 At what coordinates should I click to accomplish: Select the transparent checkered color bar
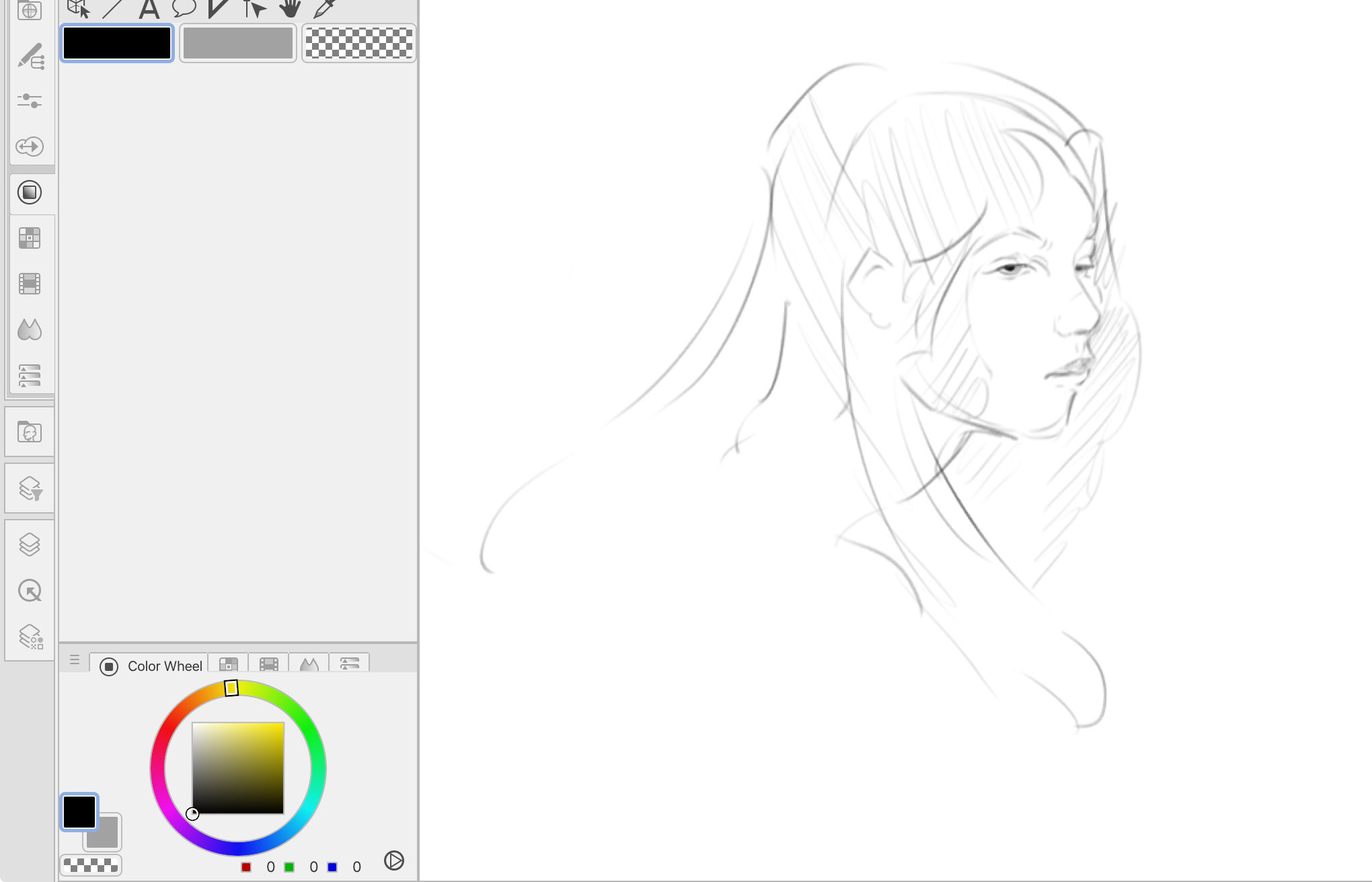point(359,44)
